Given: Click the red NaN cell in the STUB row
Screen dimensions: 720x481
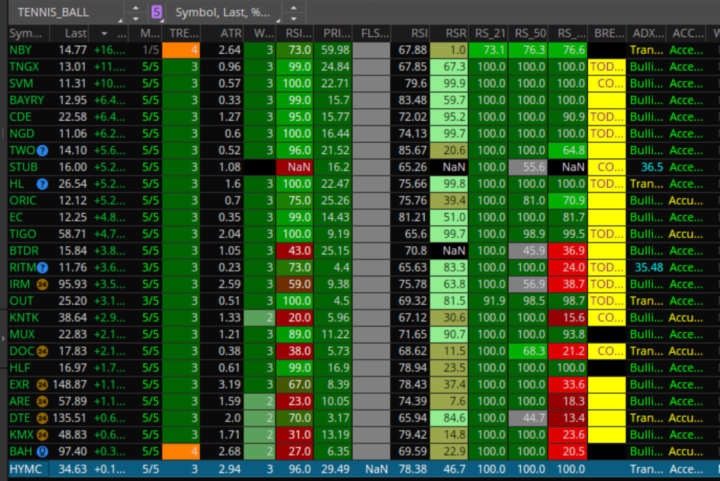Looking at the screenshot, I should tap(294, 167).
